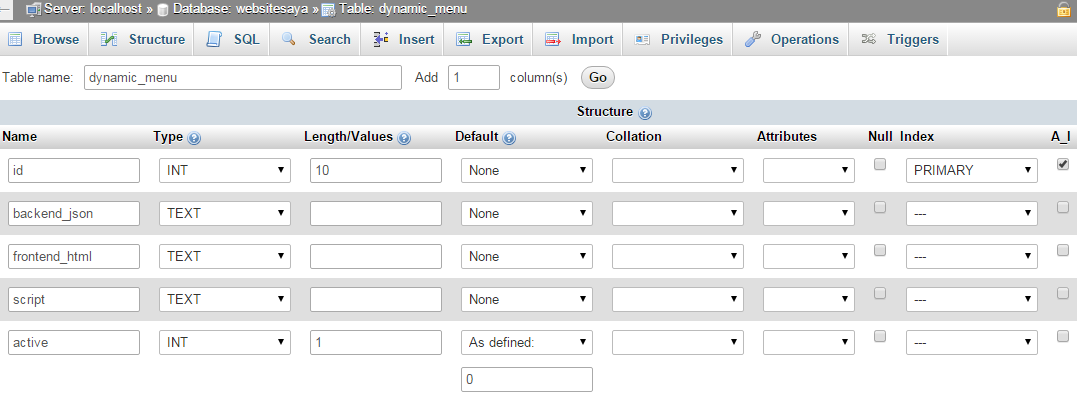Click the server icon in breadcrumb
Screen dimensions: 1077x397
[34, 10]
